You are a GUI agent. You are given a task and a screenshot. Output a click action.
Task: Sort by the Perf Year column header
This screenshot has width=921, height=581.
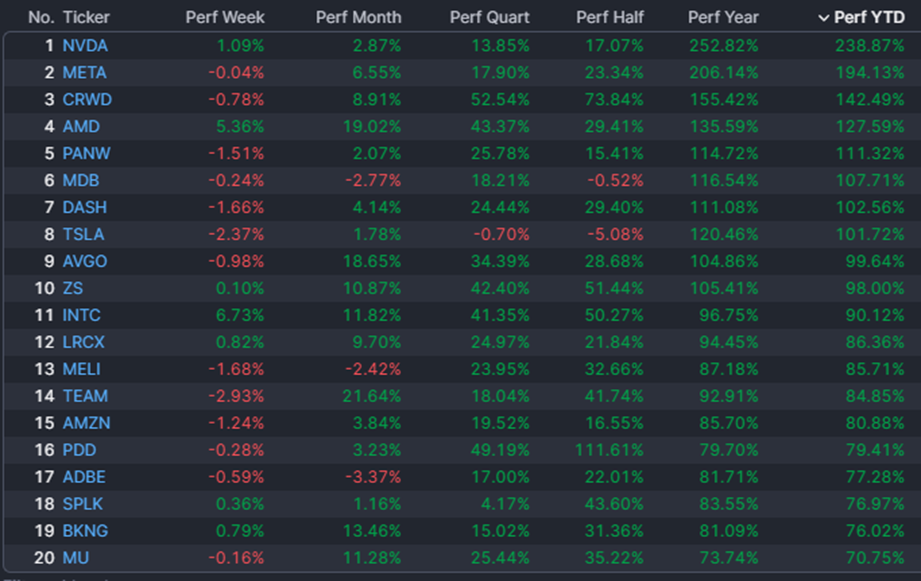723,18
